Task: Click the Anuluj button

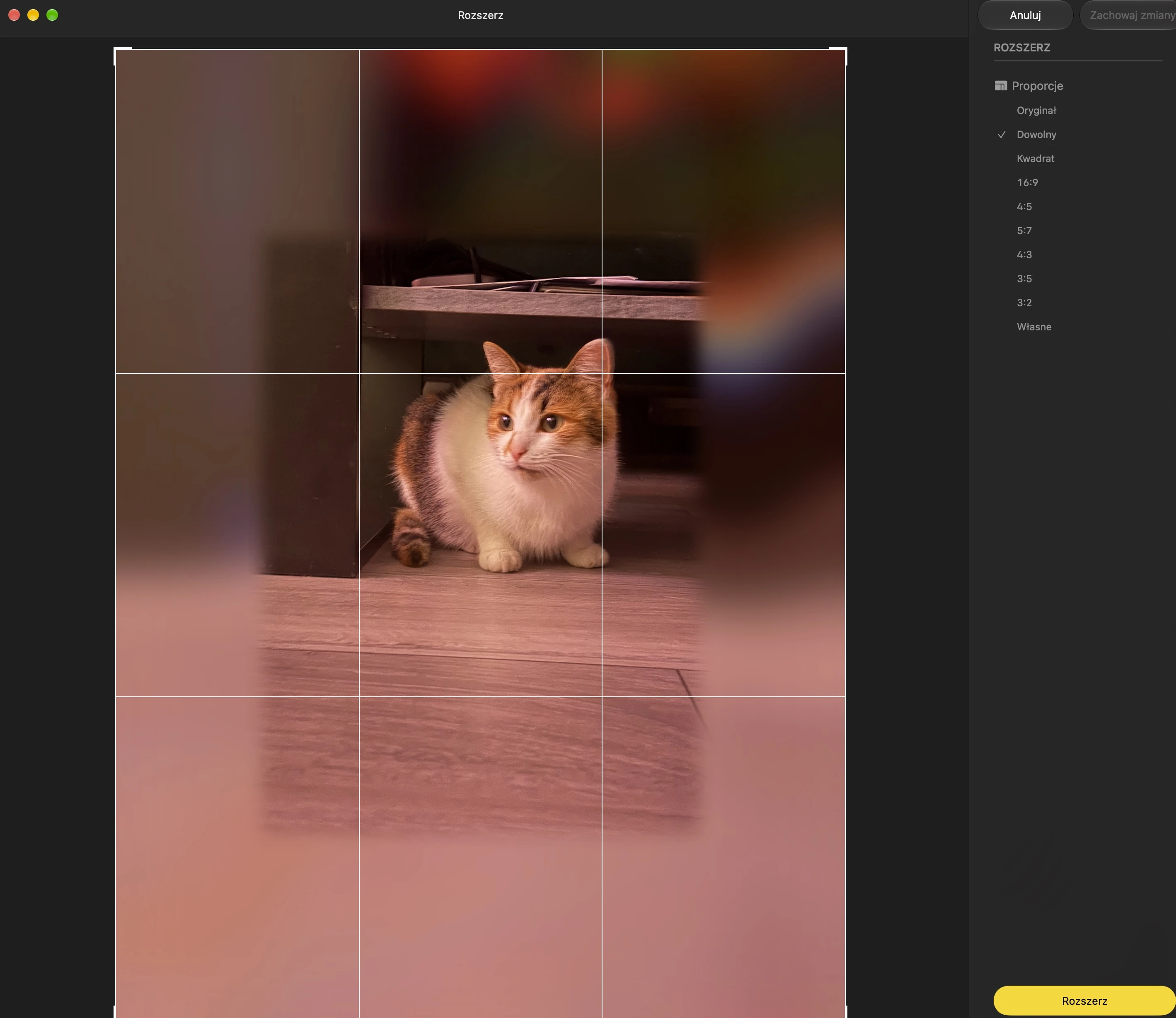Action: (1025, 15)
